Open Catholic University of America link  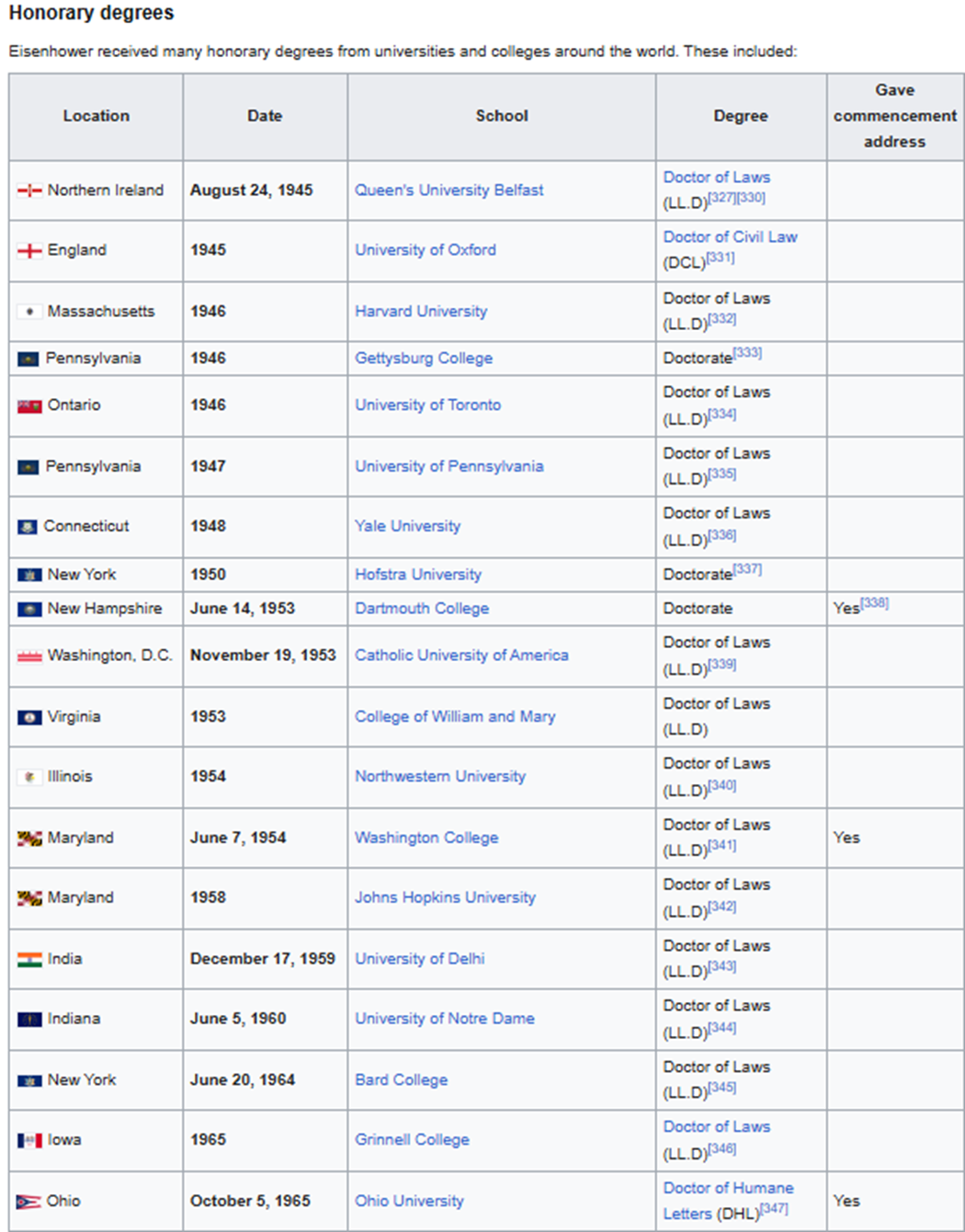click(x=461, y=656)
